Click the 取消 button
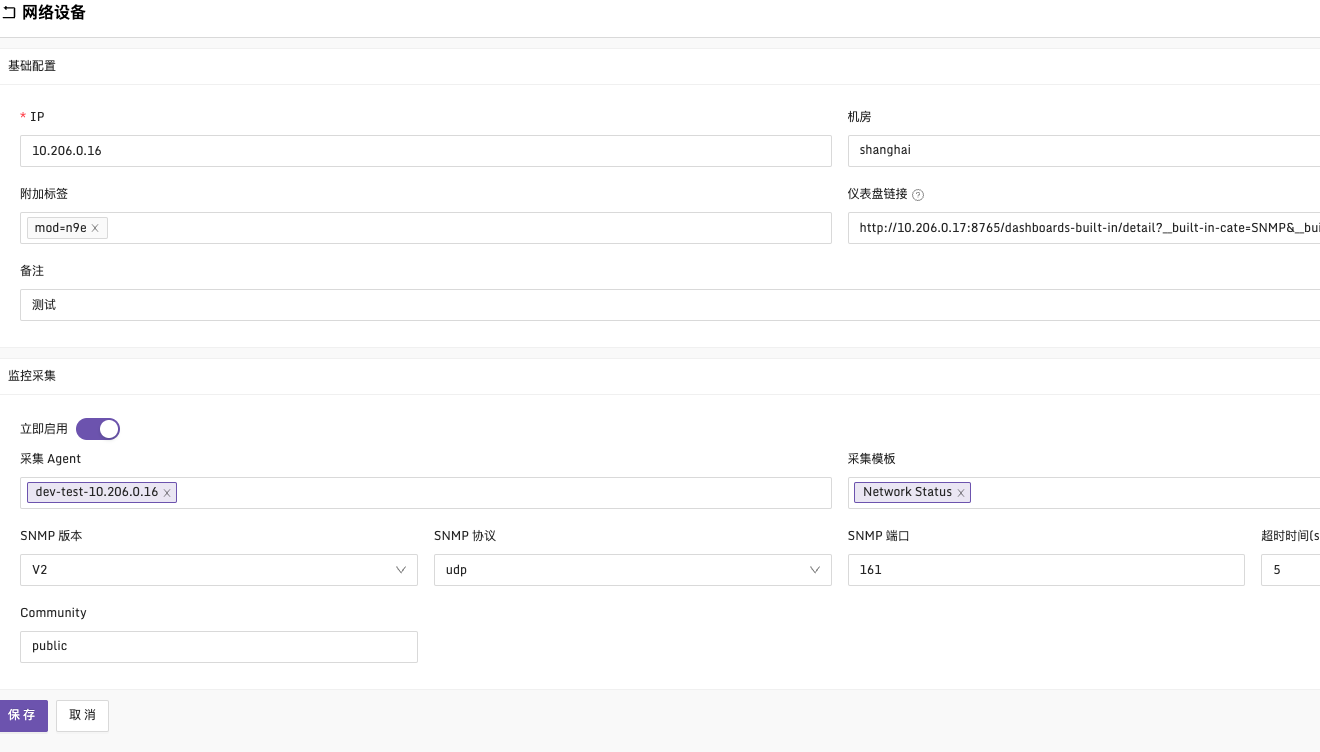 81,715
